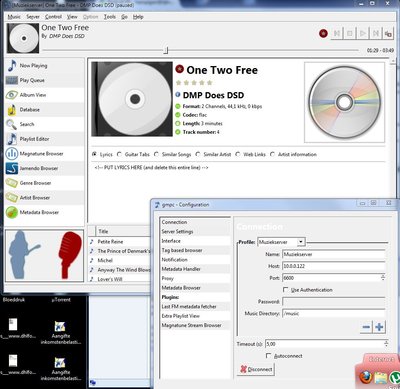
Task: Open the Server menu
Action: pyautogui.click(x=33, y=17)
